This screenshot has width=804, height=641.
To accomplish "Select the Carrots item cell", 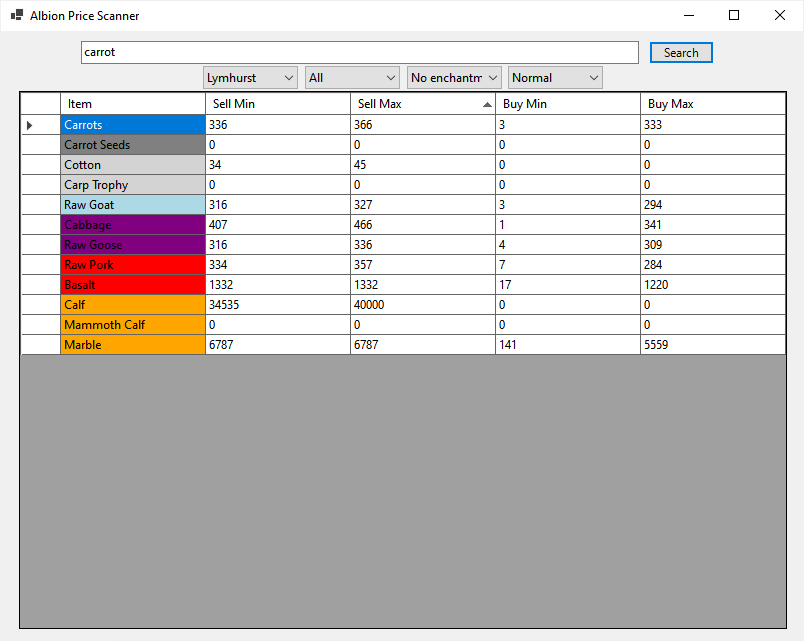I will pos(133,125).
